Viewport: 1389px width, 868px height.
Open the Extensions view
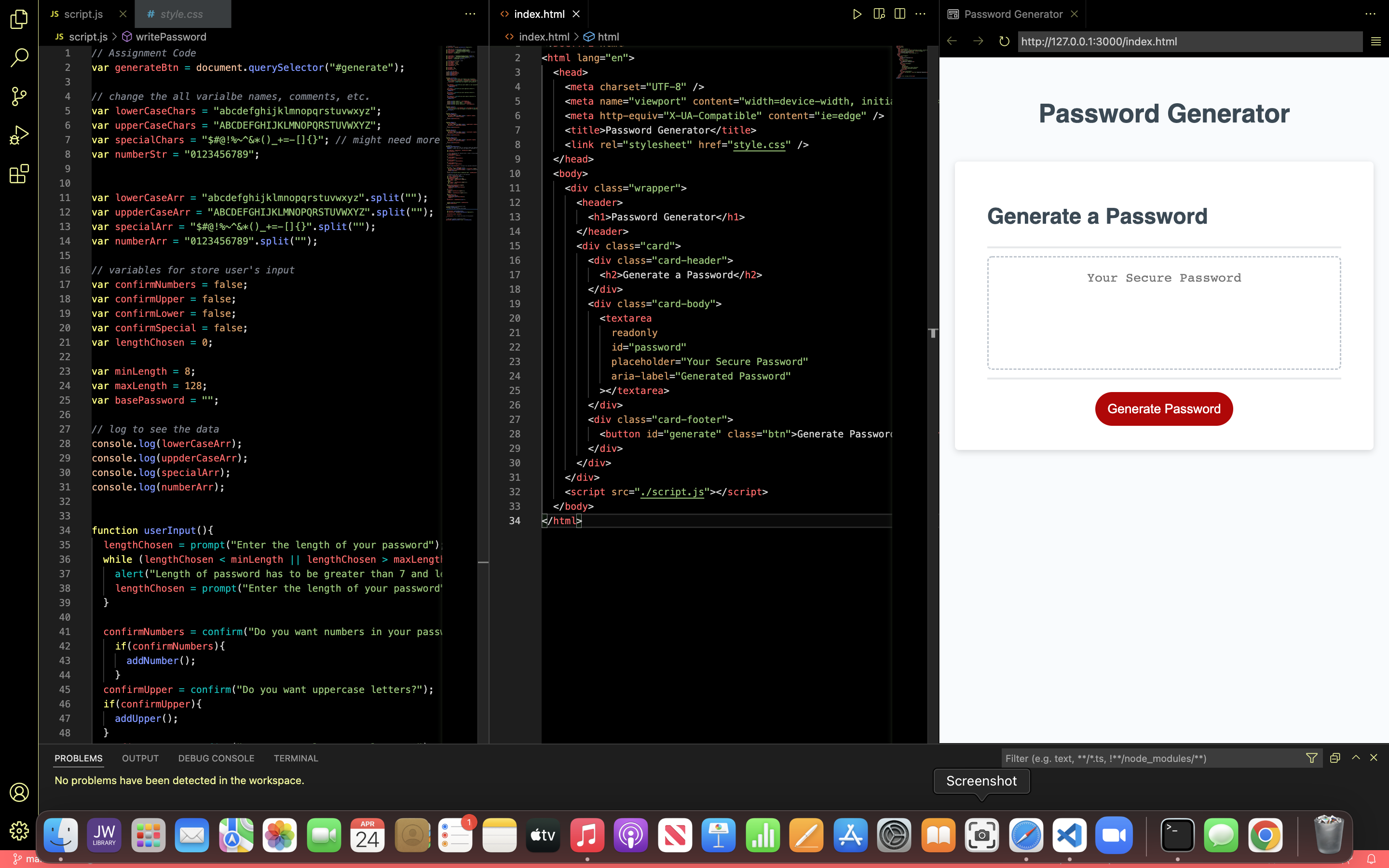tap(19, 174)
